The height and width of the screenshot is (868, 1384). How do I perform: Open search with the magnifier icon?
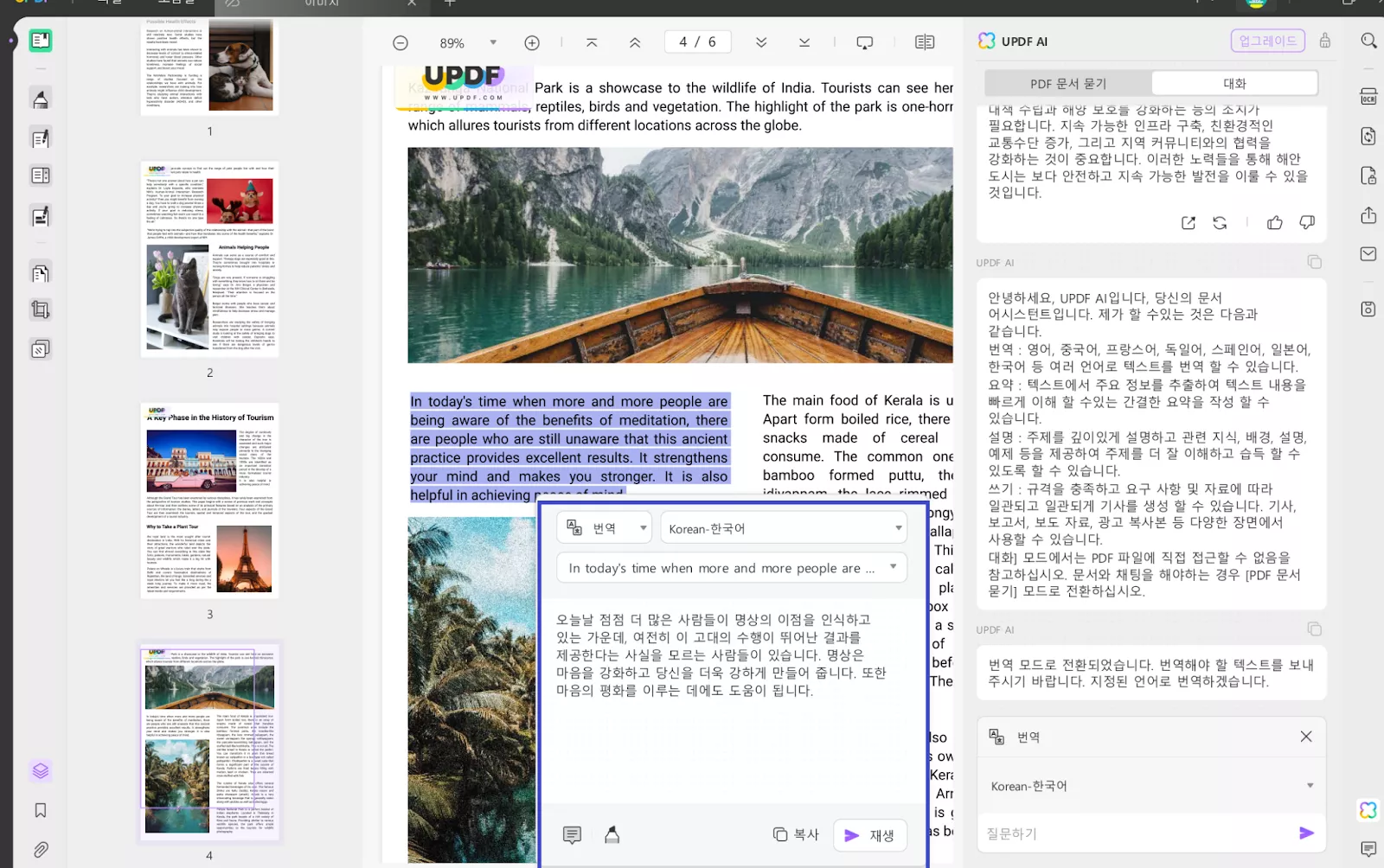(x=1368, y=41)
